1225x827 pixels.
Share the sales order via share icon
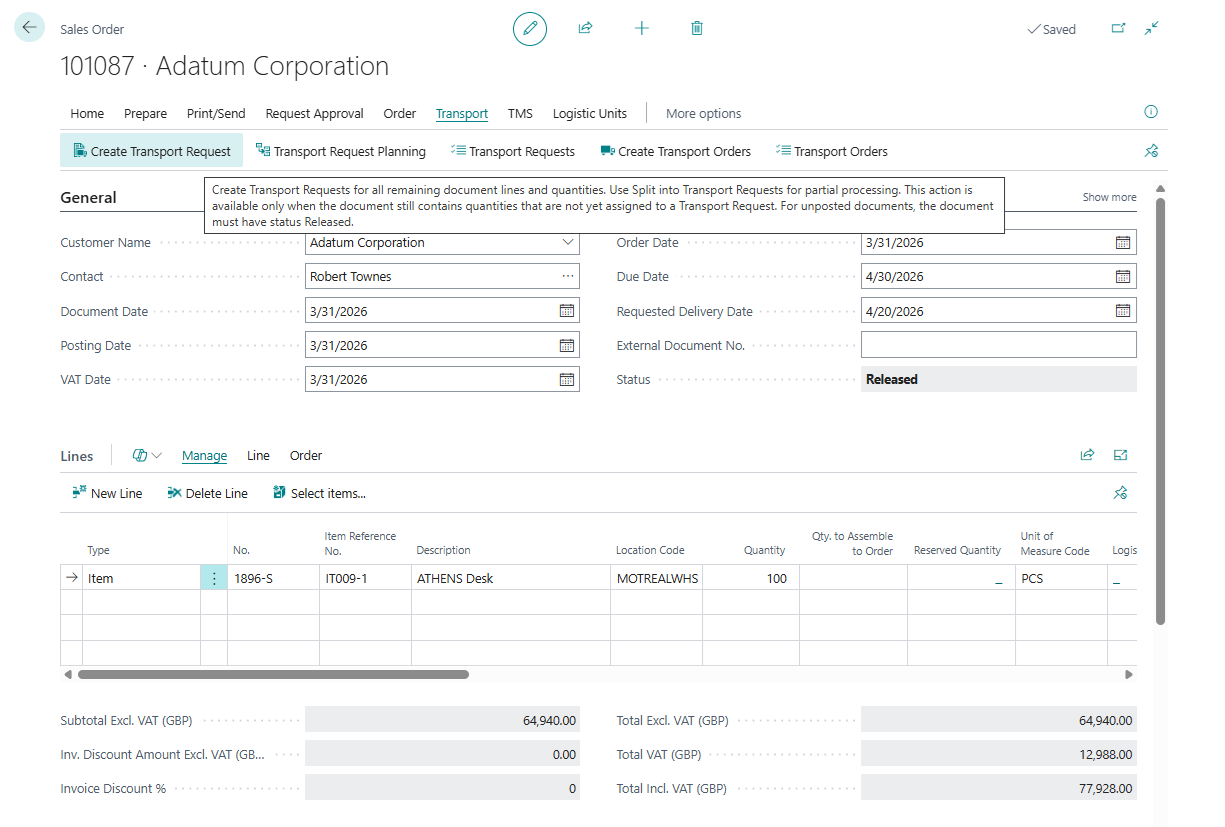coord(585,28)
